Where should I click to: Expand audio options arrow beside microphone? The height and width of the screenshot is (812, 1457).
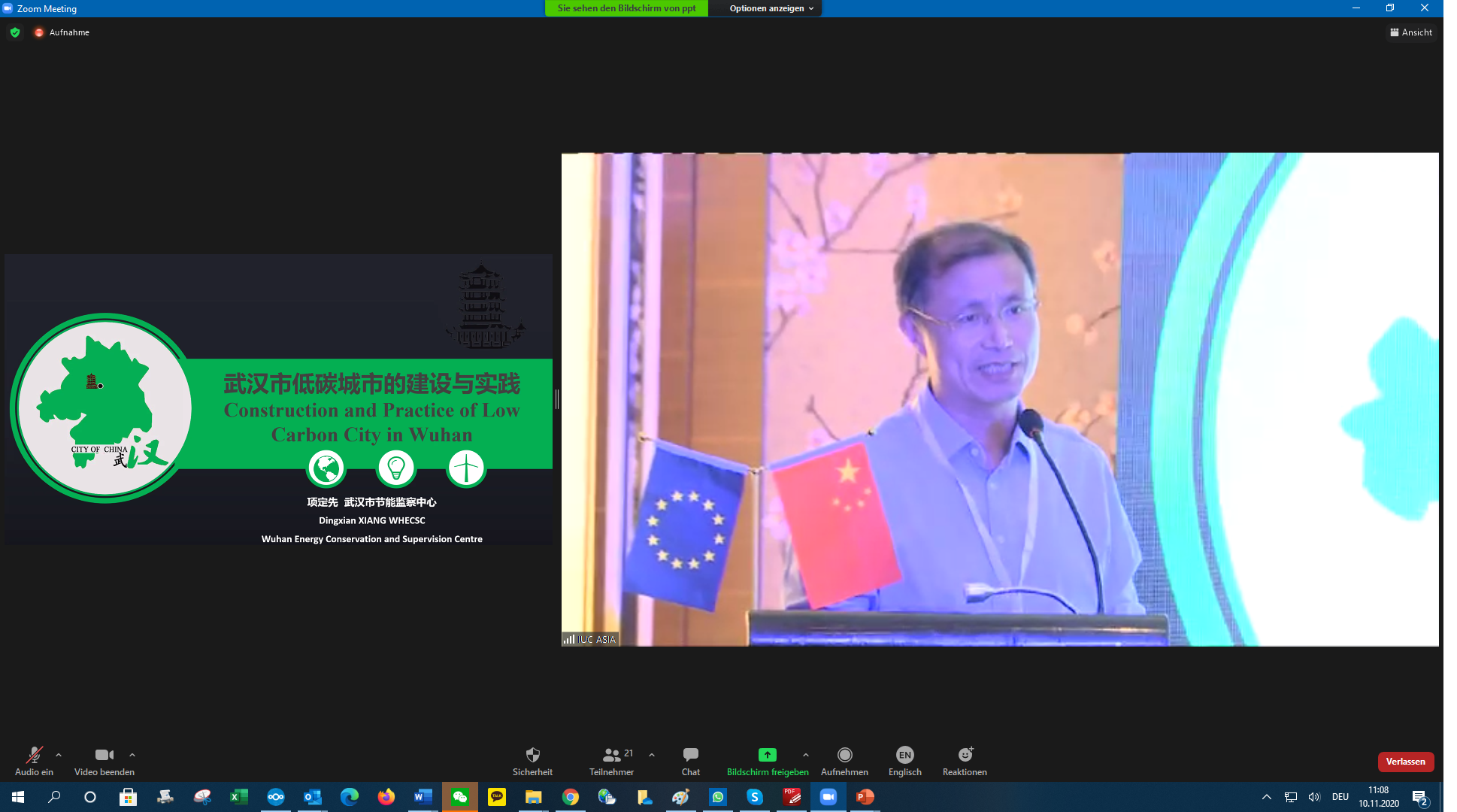[x=59, y=755]
